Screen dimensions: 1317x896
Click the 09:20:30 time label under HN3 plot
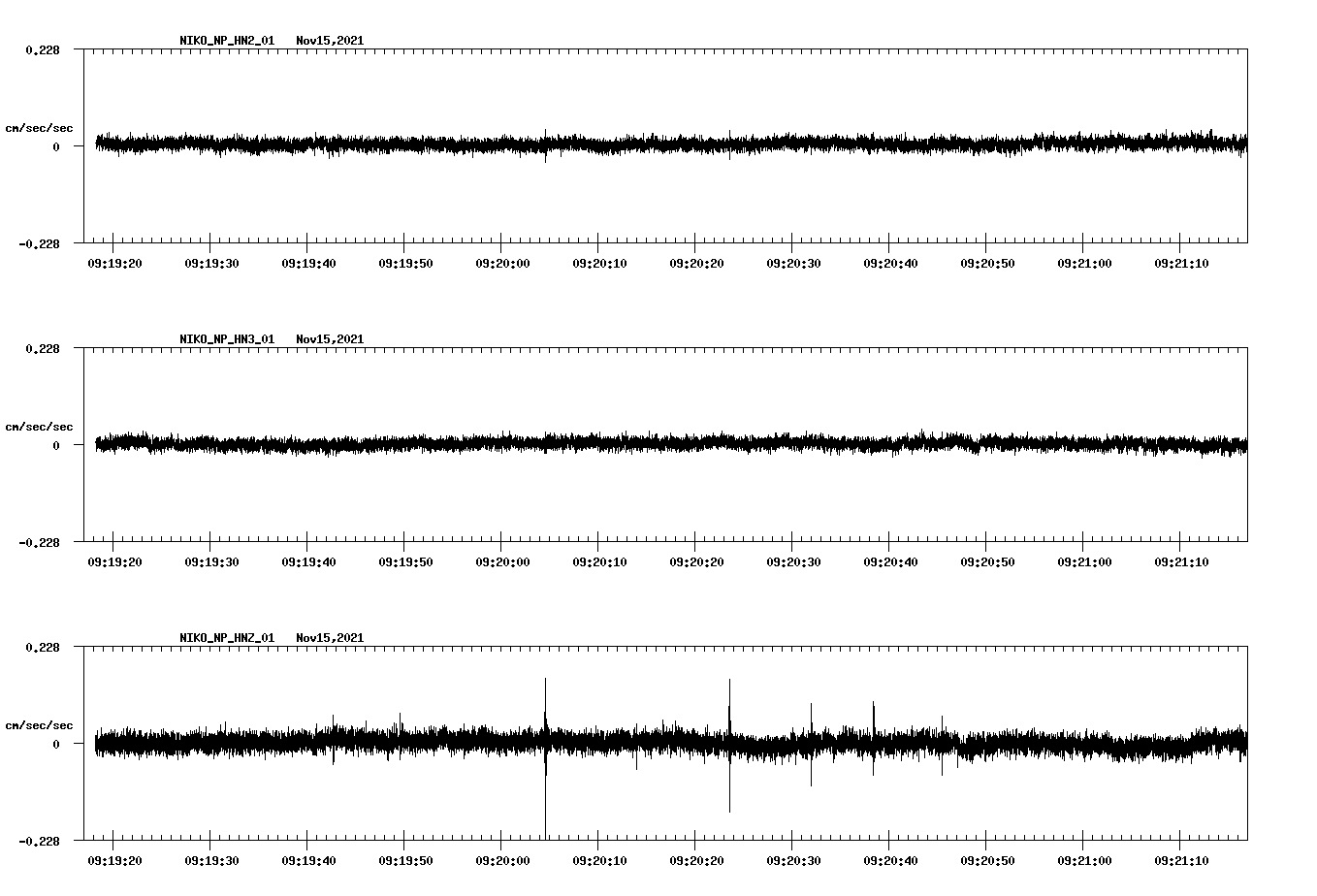tap(793, 561)
